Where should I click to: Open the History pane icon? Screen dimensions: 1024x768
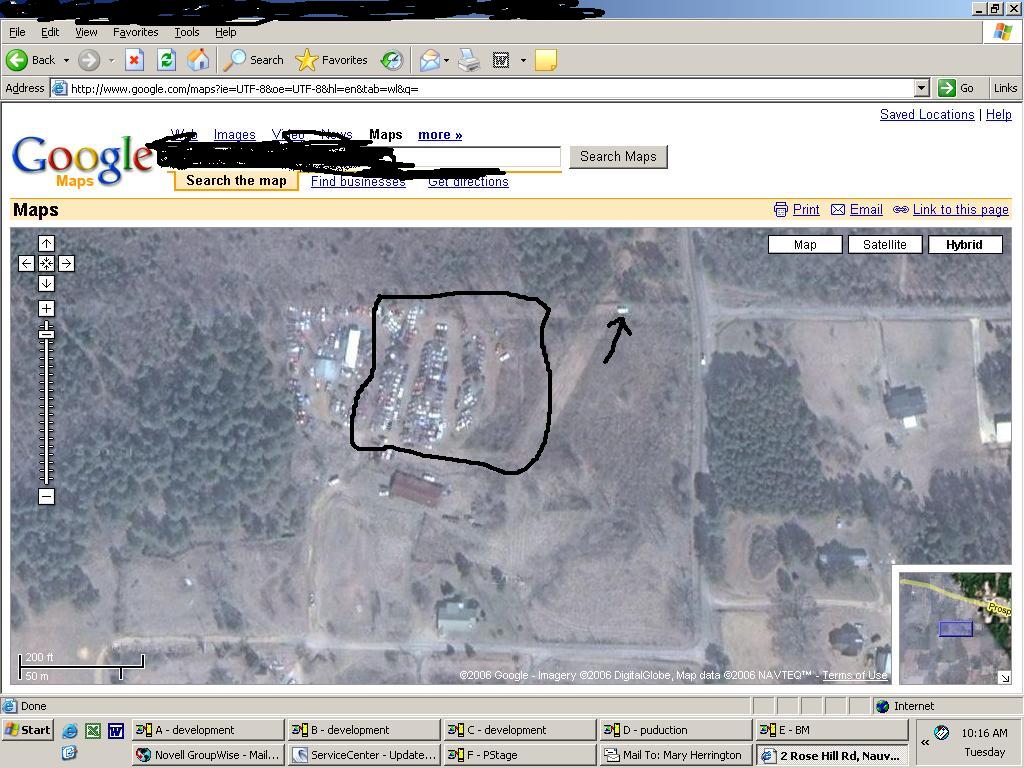392,60
